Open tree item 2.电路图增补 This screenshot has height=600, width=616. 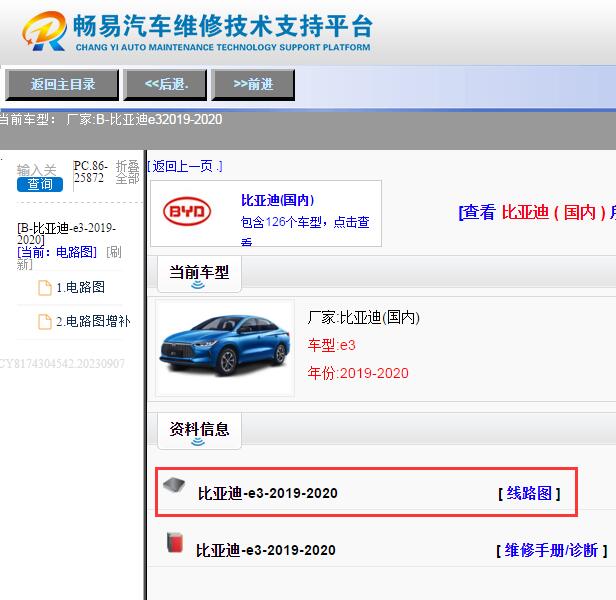(93, 321)
